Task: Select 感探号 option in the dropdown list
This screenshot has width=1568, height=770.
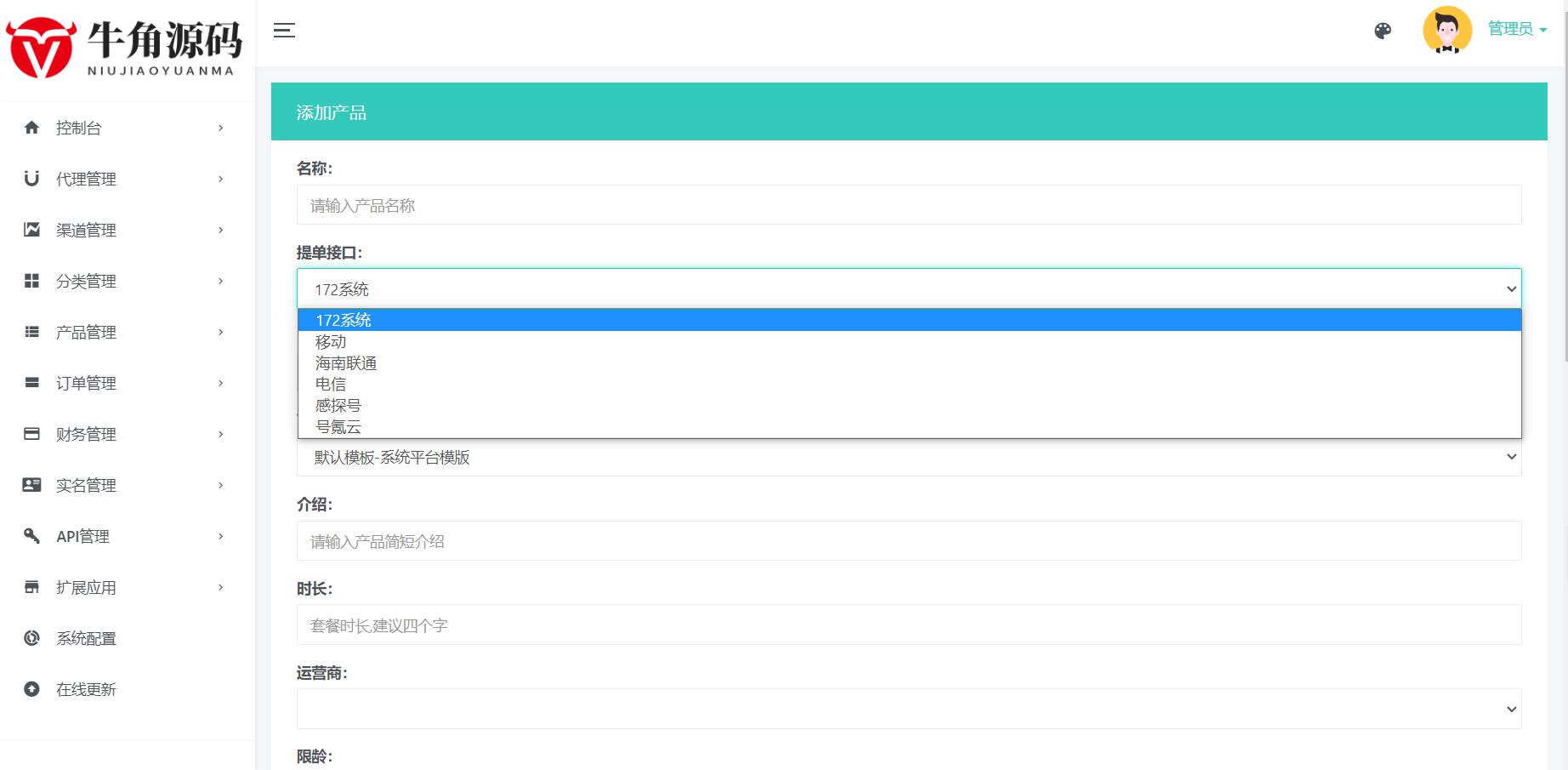Action: click(x=909, y=405)
